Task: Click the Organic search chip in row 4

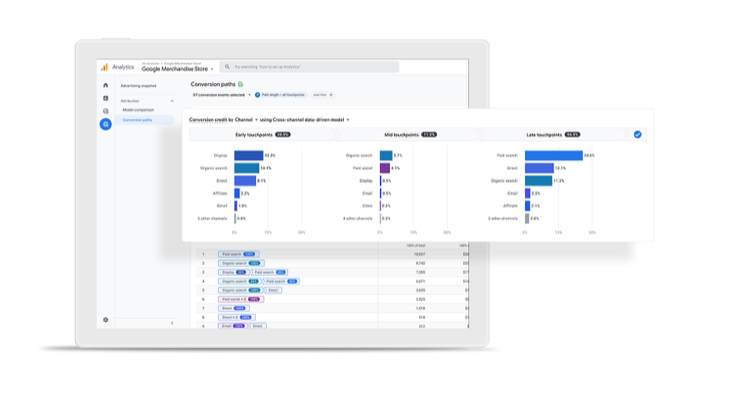Action: tap(240, 282)
